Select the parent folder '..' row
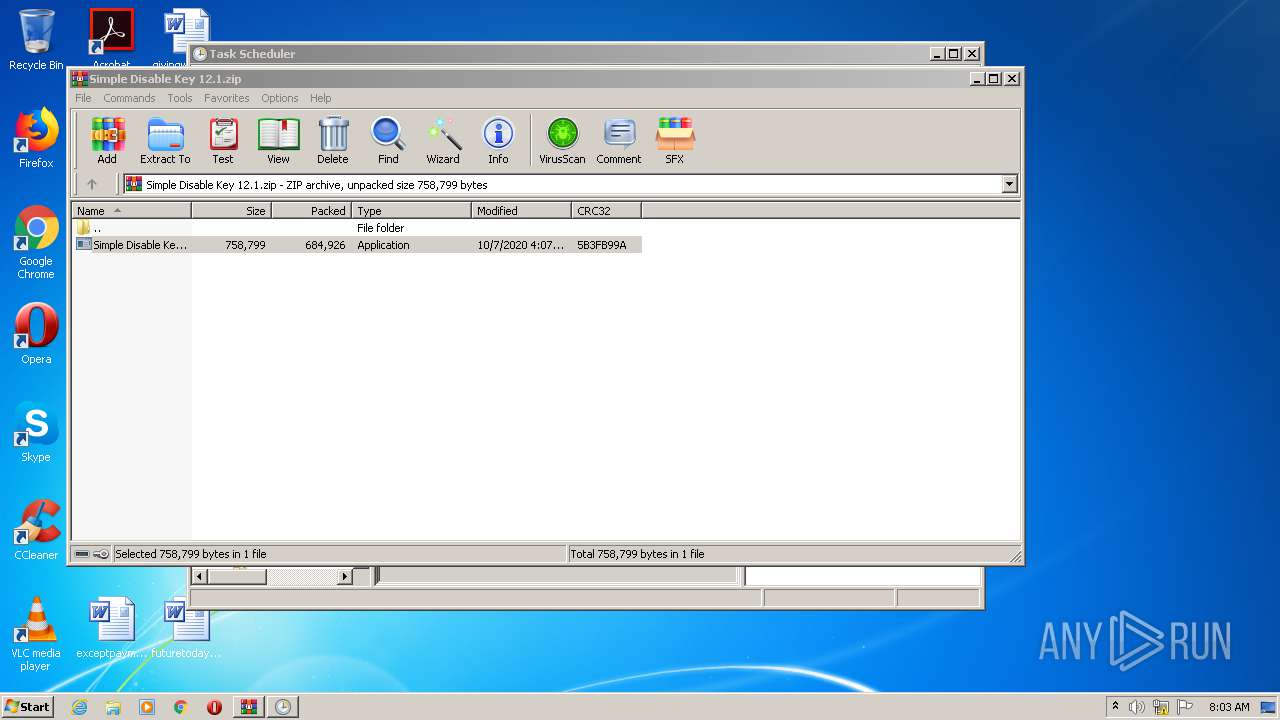 pos(357,228)
